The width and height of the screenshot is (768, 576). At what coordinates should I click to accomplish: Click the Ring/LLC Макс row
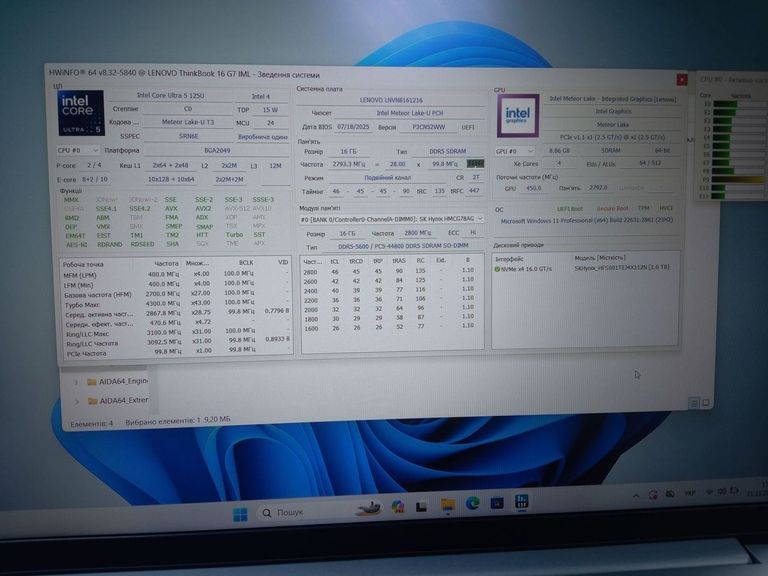[x=176, y=334]
